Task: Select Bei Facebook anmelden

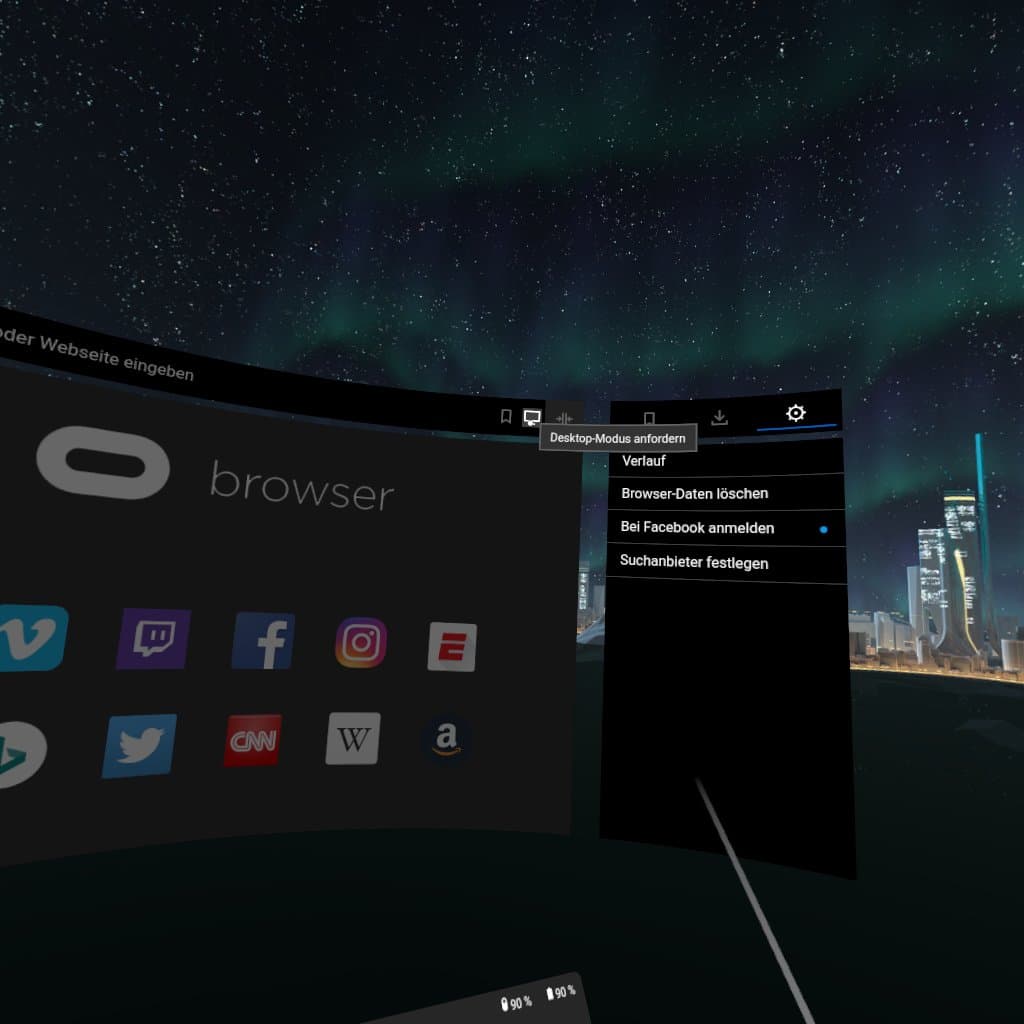Action: pyautogui.click(x=697, y=528)
